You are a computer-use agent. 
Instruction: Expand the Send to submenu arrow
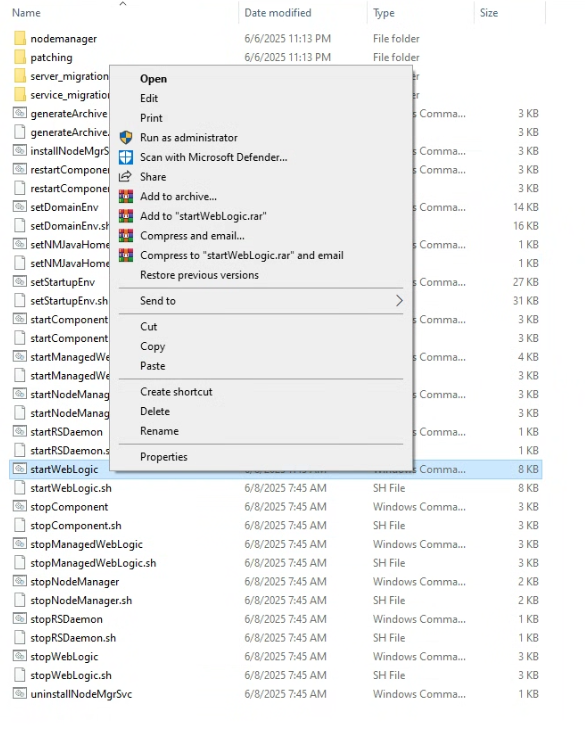click(x=399, y=301)
